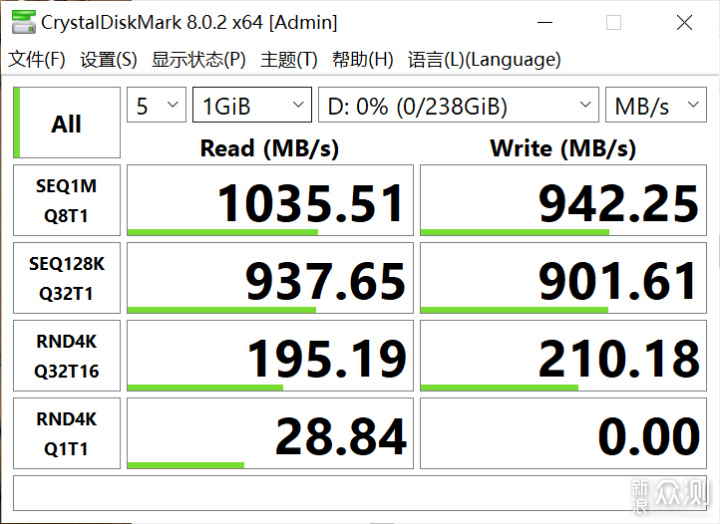Open the 设置(S) menu
This screenshot has height=524, width=720.
pyautogui.click(x=109, y=60)
